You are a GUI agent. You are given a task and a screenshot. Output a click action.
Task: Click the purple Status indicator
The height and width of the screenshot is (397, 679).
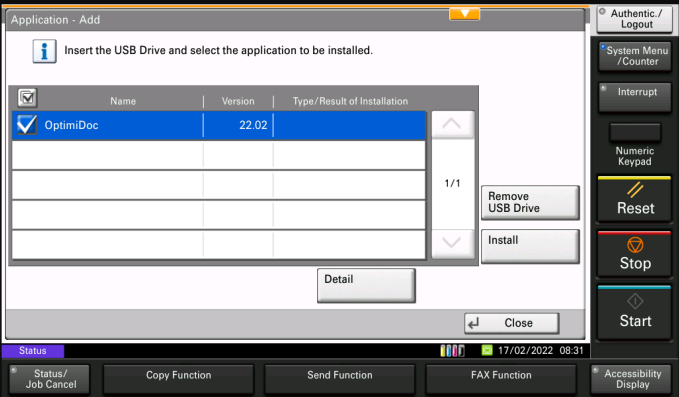tap(33, 351)
